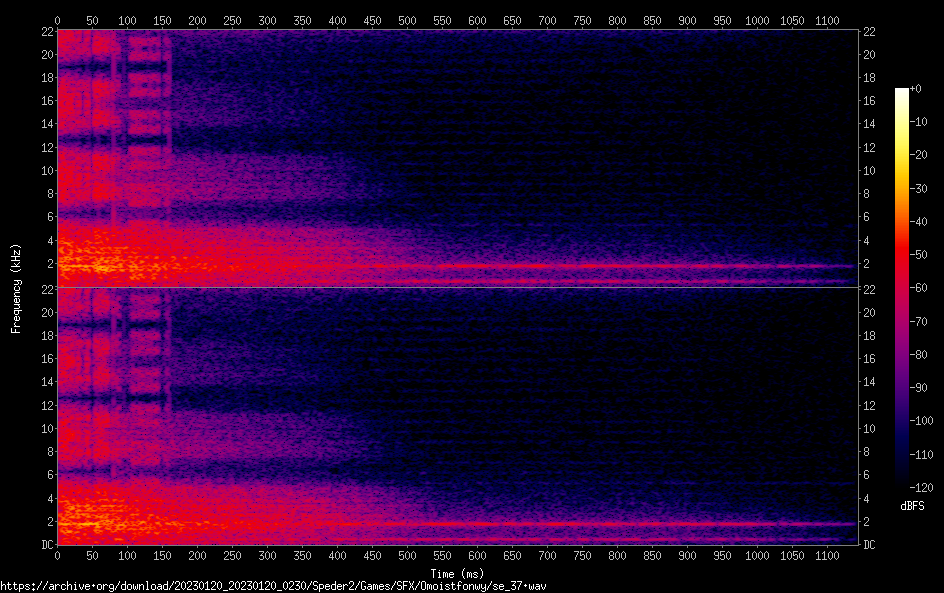Click the DC label on the left frequency axis
944x593 pixels.
46,545
